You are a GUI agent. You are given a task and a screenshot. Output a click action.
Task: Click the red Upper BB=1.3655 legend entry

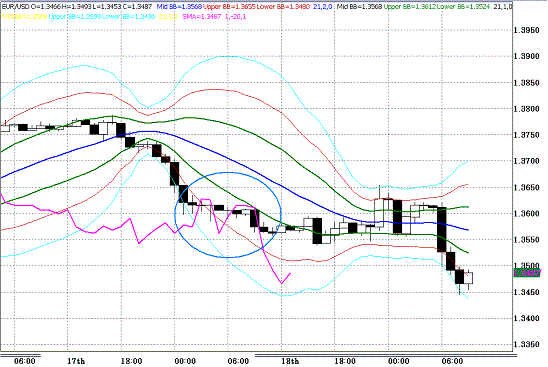point(229,7)
